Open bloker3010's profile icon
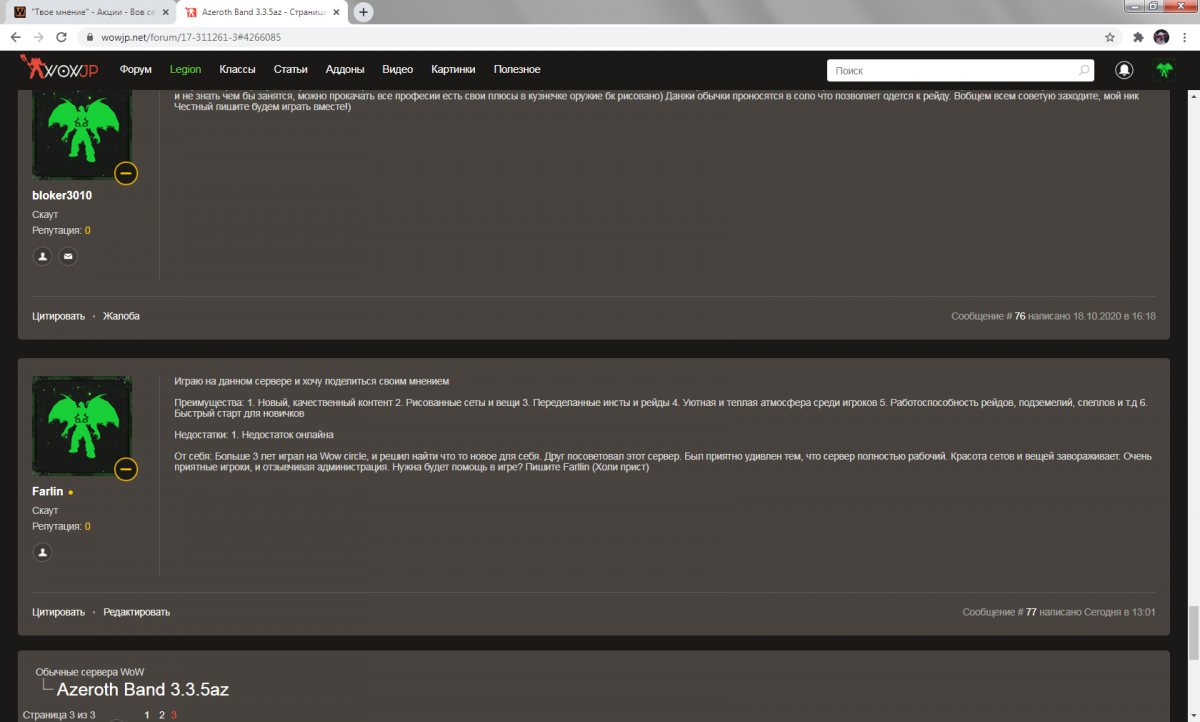The height and width of the screenshot is (722, 1200). 42,256
